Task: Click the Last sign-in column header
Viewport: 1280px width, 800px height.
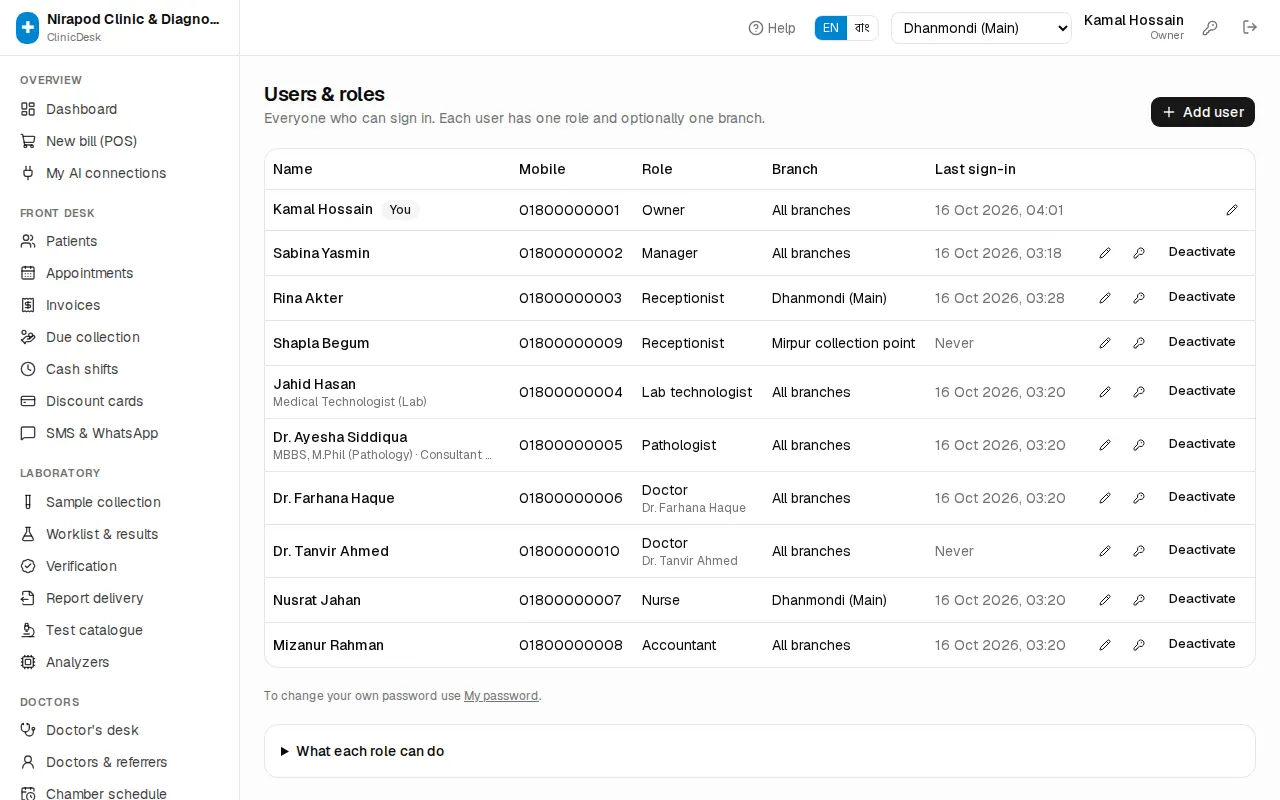Action: click(x=975, y=169)
